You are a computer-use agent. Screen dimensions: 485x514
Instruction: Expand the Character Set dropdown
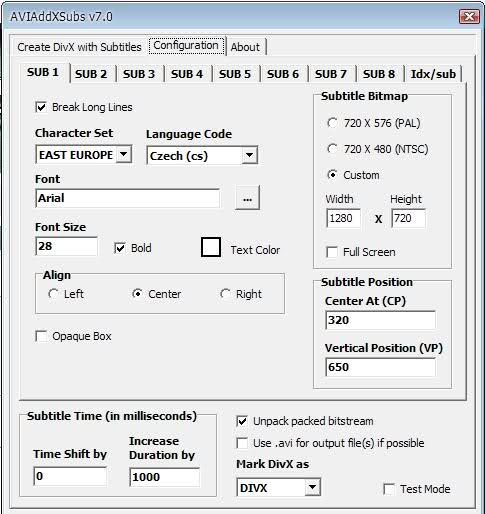tap(123, 154)
